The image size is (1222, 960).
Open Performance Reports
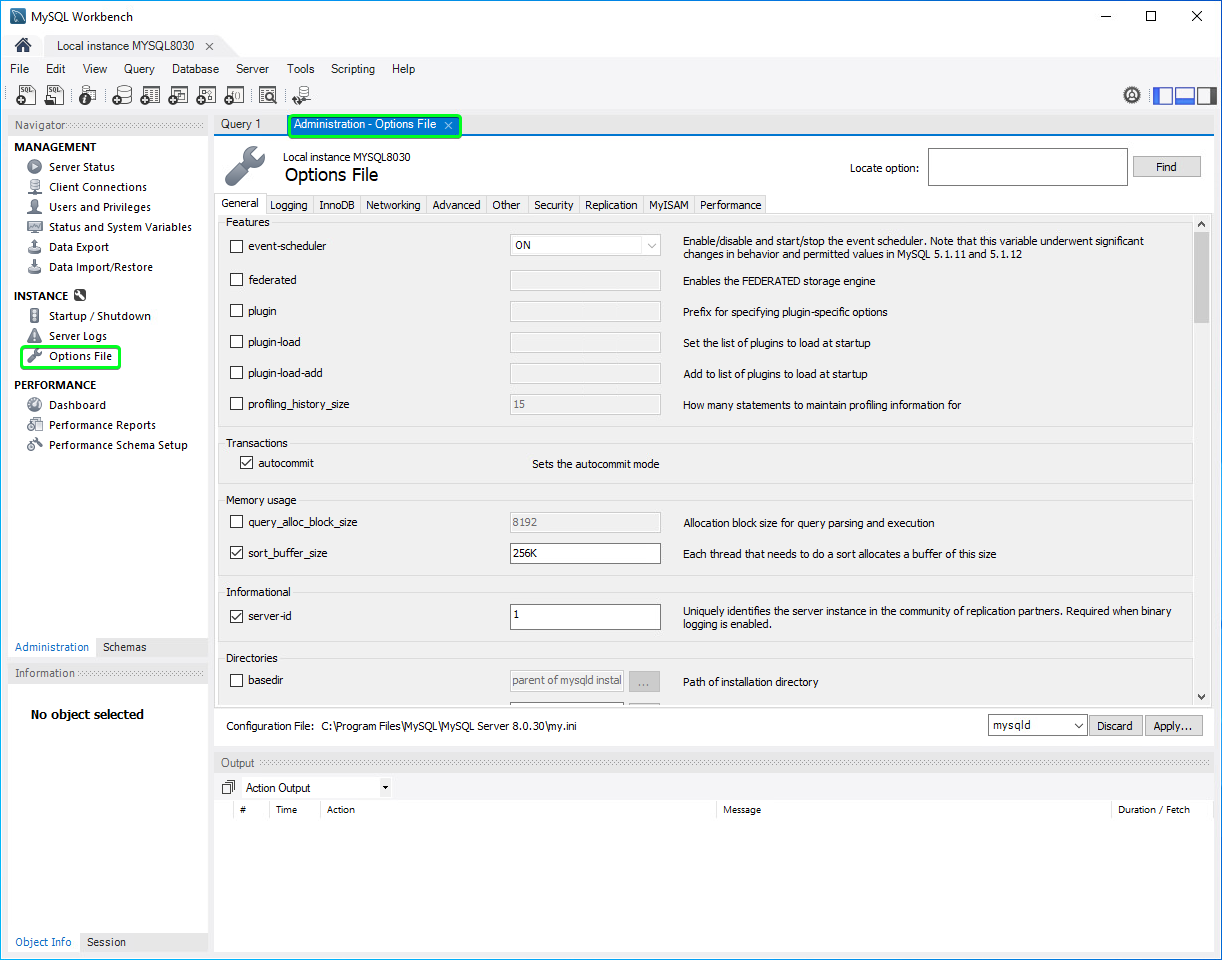pyautogui.click(x=102, y=425)
